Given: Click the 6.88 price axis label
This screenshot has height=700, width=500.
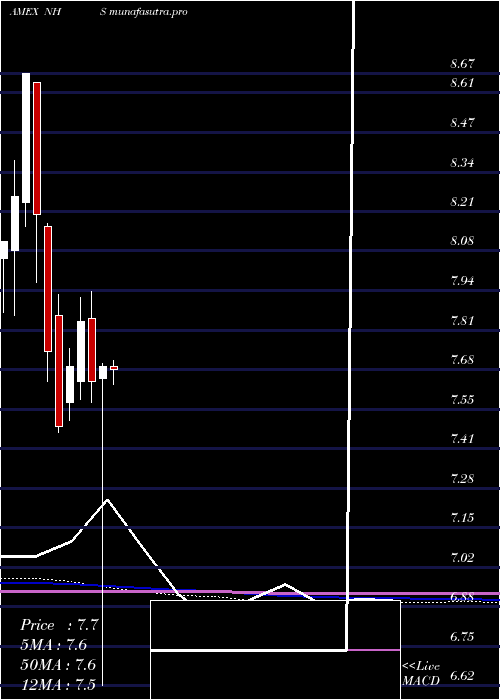Looking at the screenshot, I should tap(462, 597).
